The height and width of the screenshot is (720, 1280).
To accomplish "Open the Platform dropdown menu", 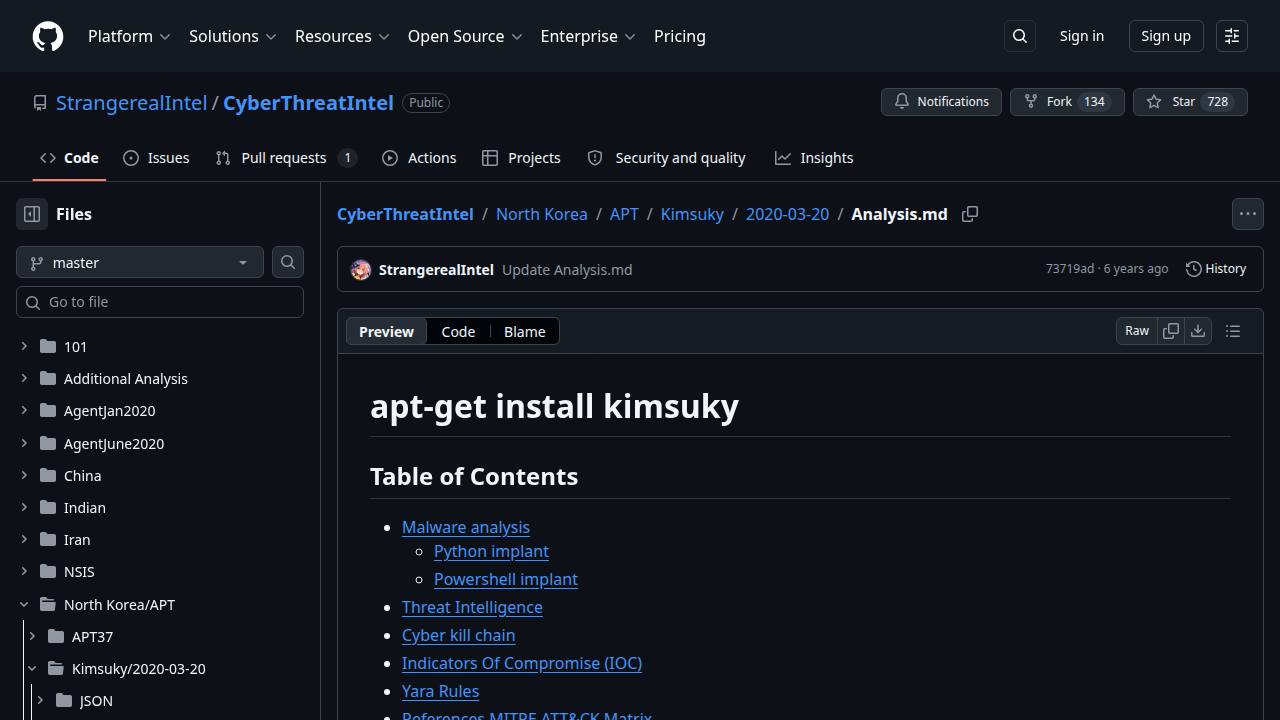I will tap(129, 36).
